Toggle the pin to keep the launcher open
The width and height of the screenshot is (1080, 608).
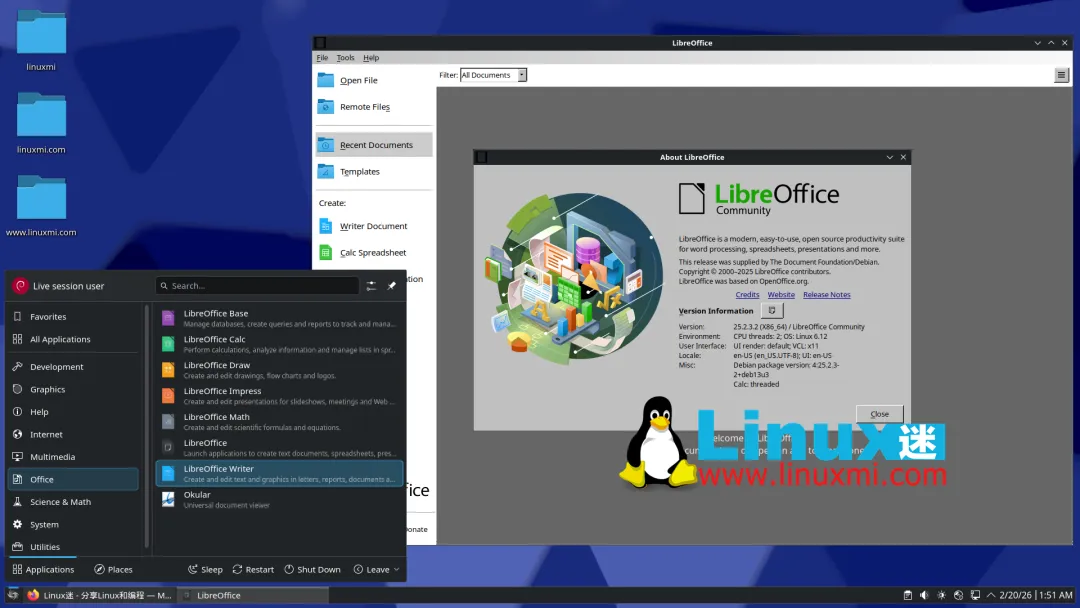[x=391, y=286]
